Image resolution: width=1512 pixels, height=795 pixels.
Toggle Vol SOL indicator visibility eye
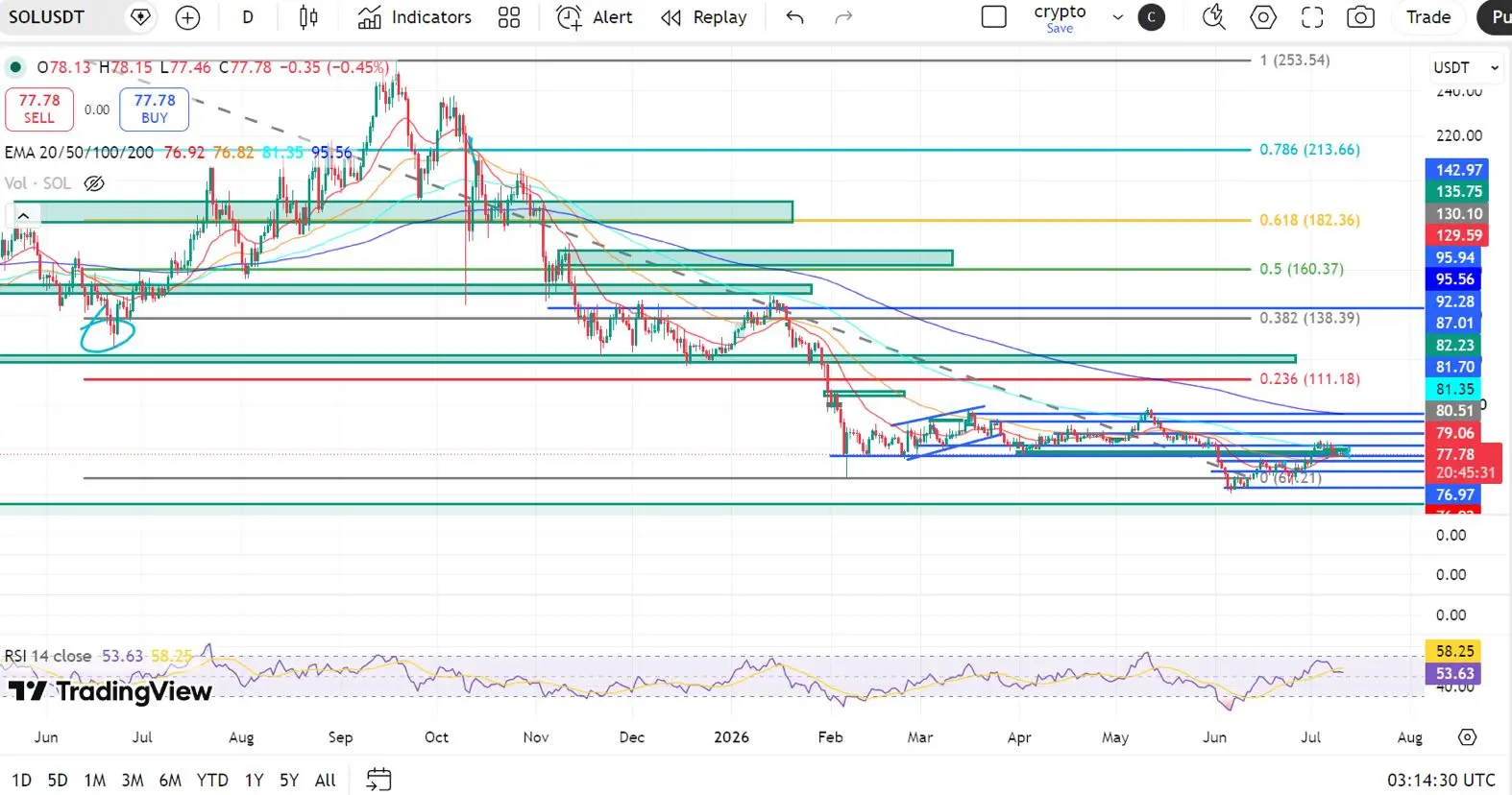pyautogui.click(x=94, y=183)
